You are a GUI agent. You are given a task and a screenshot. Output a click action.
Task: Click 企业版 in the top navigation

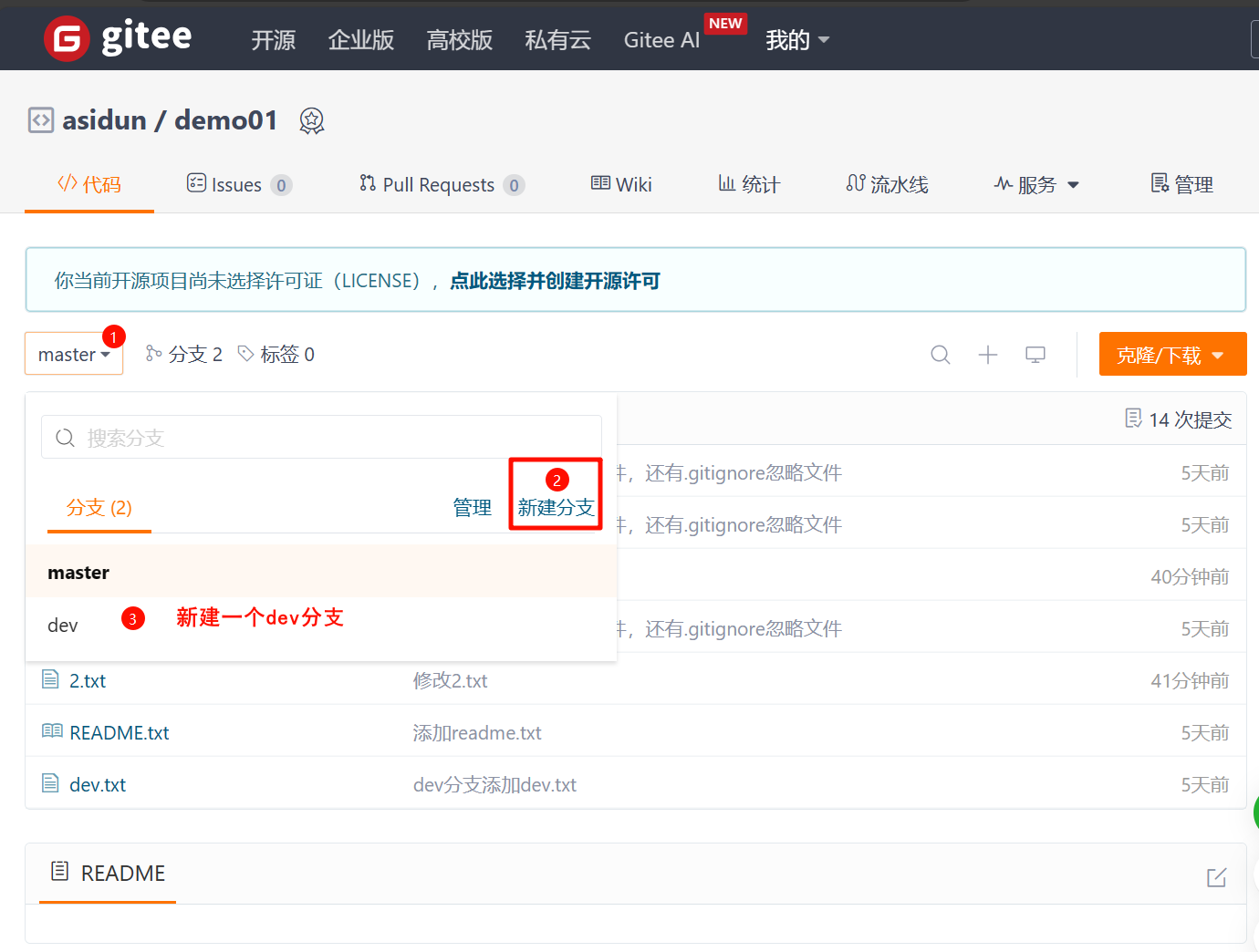[361, 40]
